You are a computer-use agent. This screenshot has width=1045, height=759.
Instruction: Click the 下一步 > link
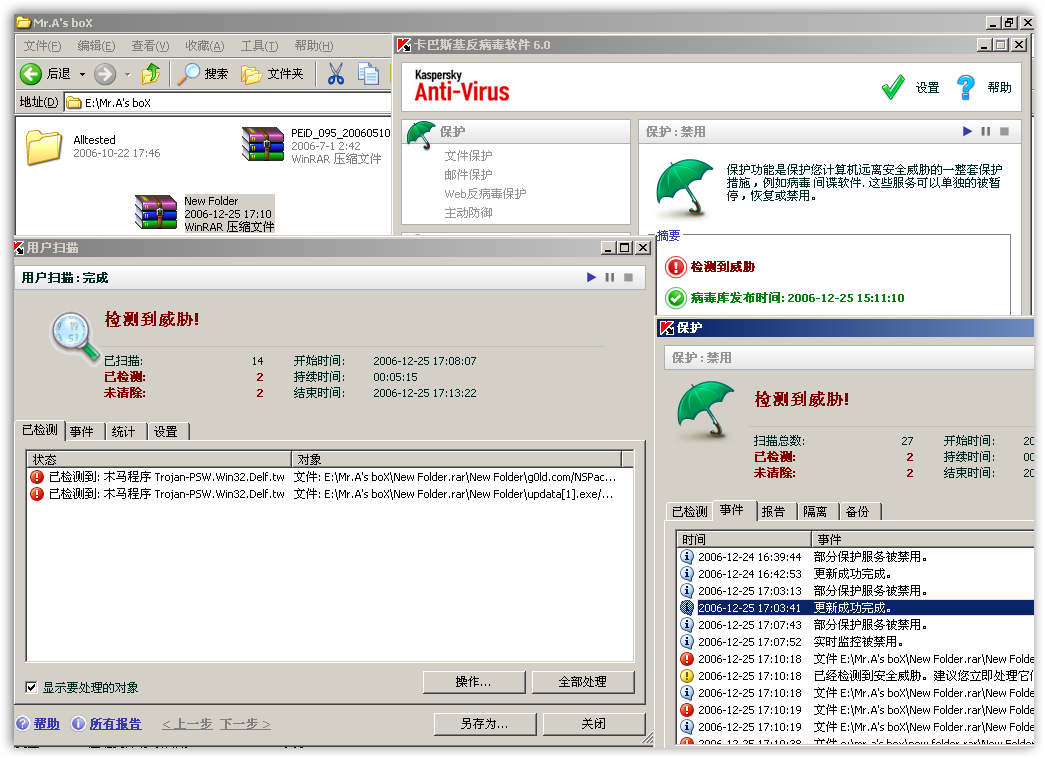[x=245, y=724]
